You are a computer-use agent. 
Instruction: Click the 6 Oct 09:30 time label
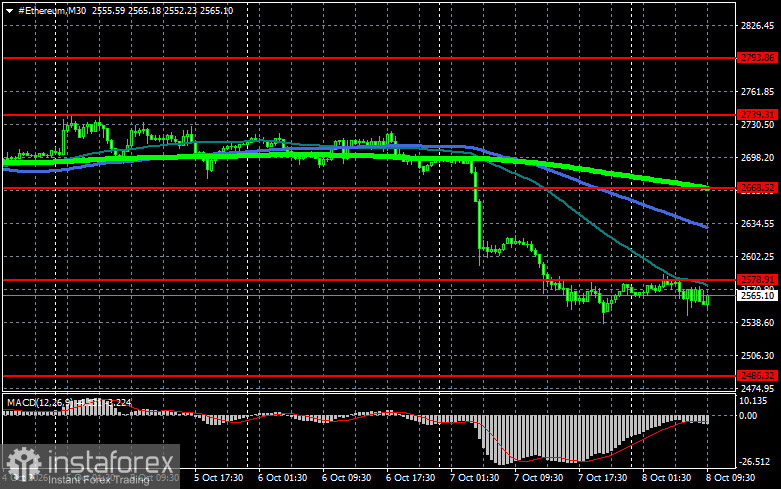click(x=346, y=478)
